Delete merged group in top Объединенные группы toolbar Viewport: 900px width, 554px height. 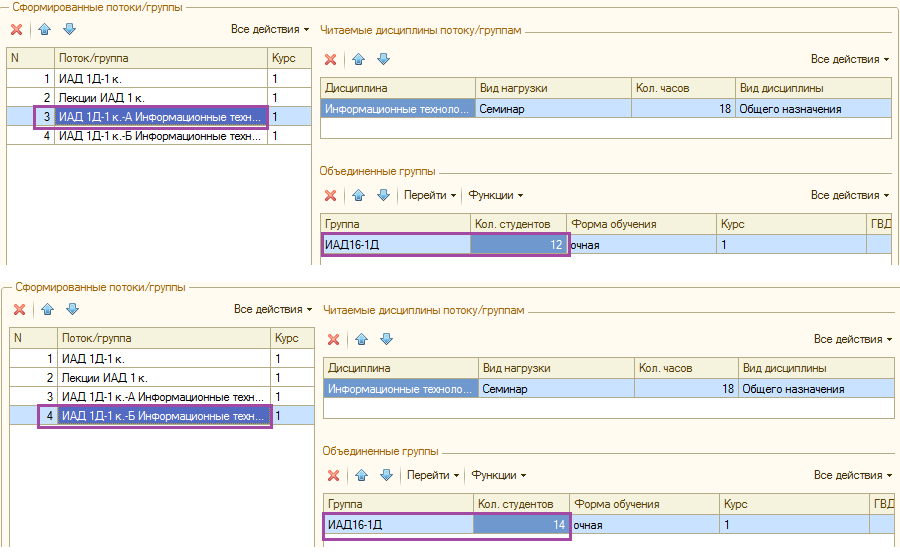331,195
